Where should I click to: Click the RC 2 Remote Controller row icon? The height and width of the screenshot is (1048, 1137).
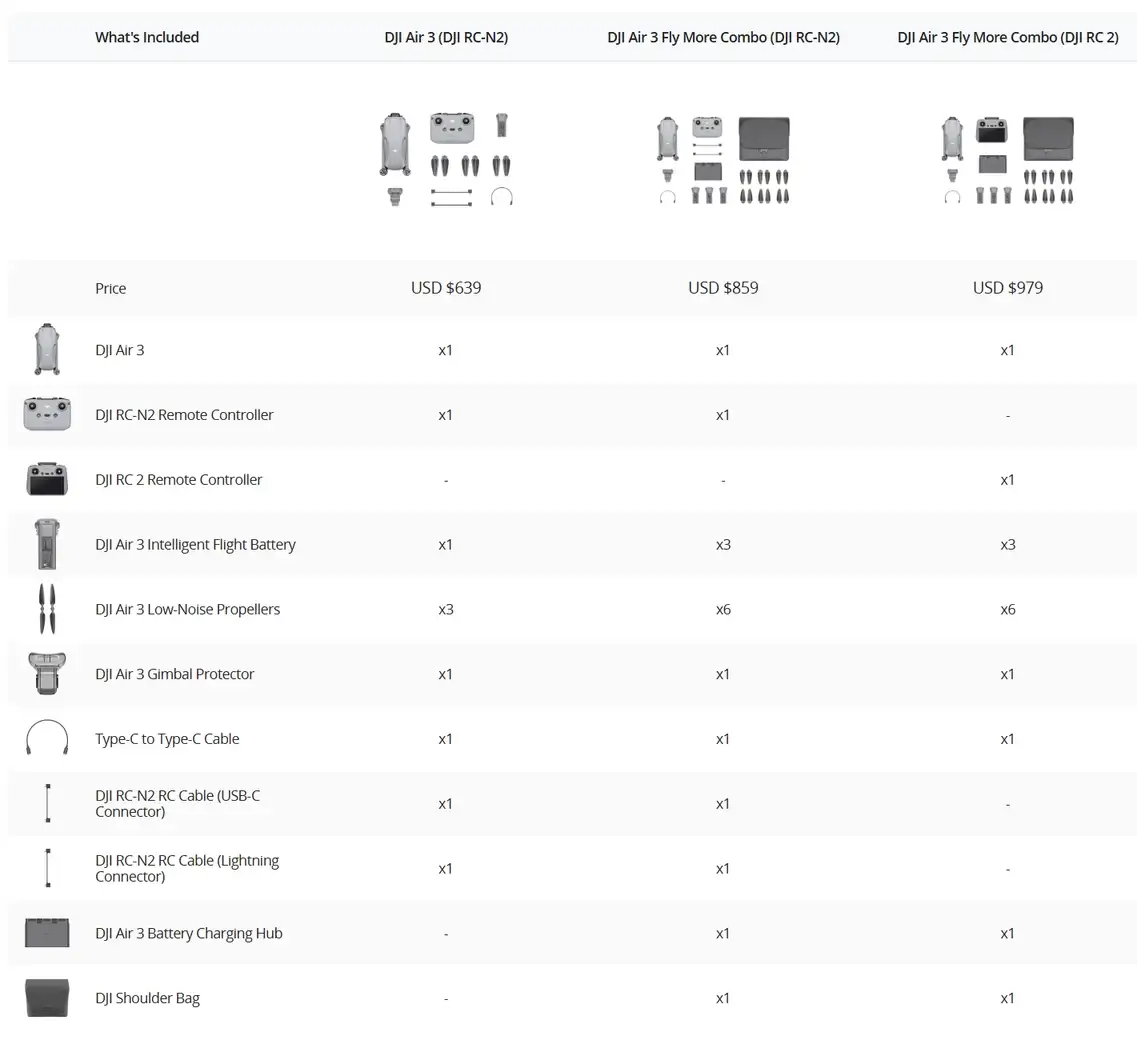click(47, 479)
